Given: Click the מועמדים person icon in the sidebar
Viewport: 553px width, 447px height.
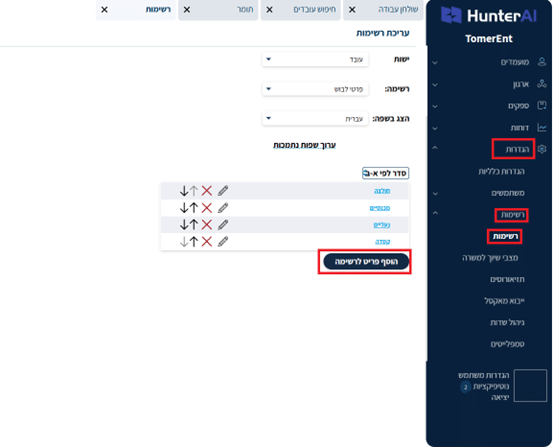Looking at the screenshot, I should click(x=542, y=62).
